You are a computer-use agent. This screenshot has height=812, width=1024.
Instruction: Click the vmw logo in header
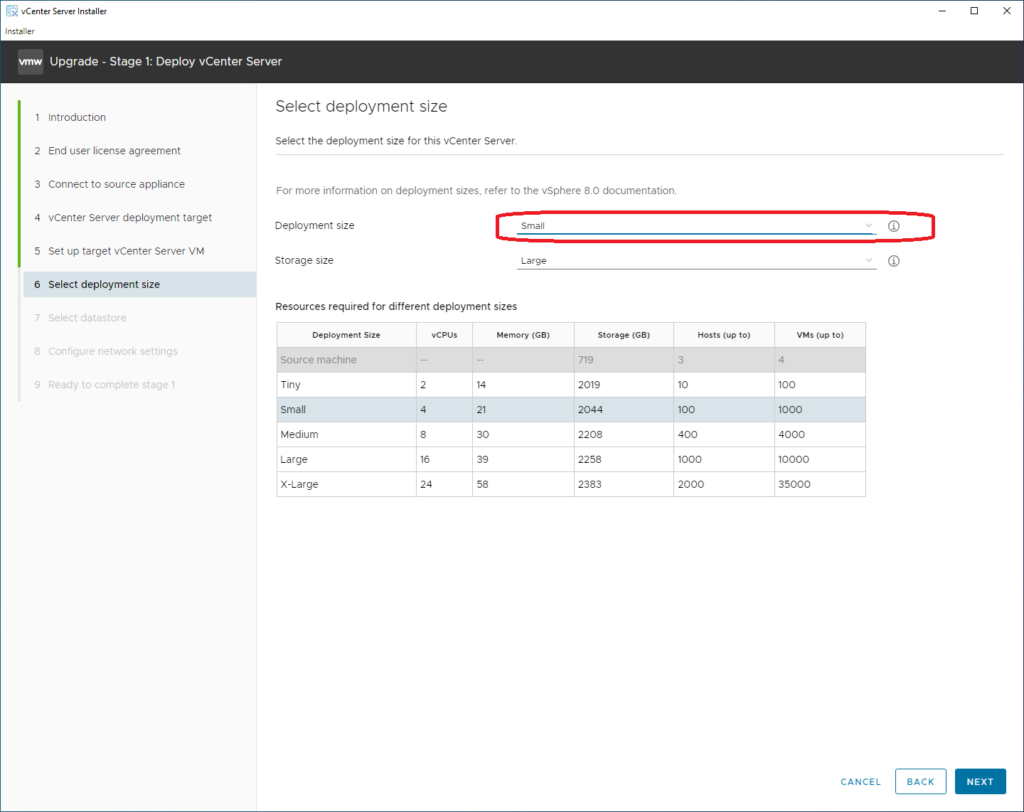coord(29,61)
